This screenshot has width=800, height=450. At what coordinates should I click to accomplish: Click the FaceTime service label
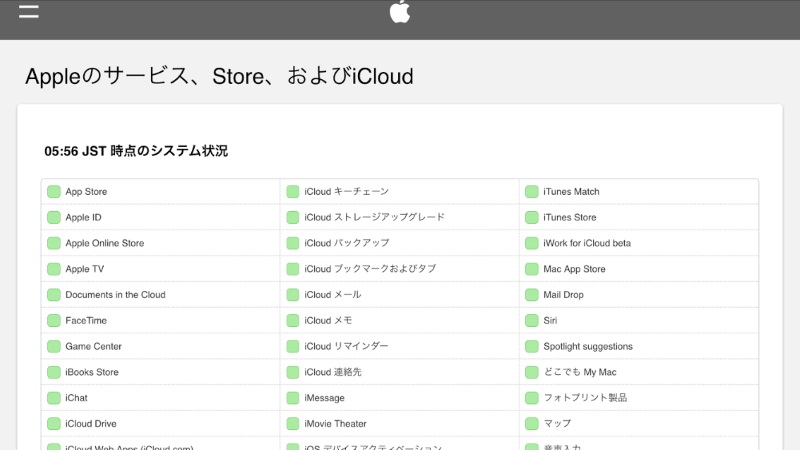coord(86,320)
